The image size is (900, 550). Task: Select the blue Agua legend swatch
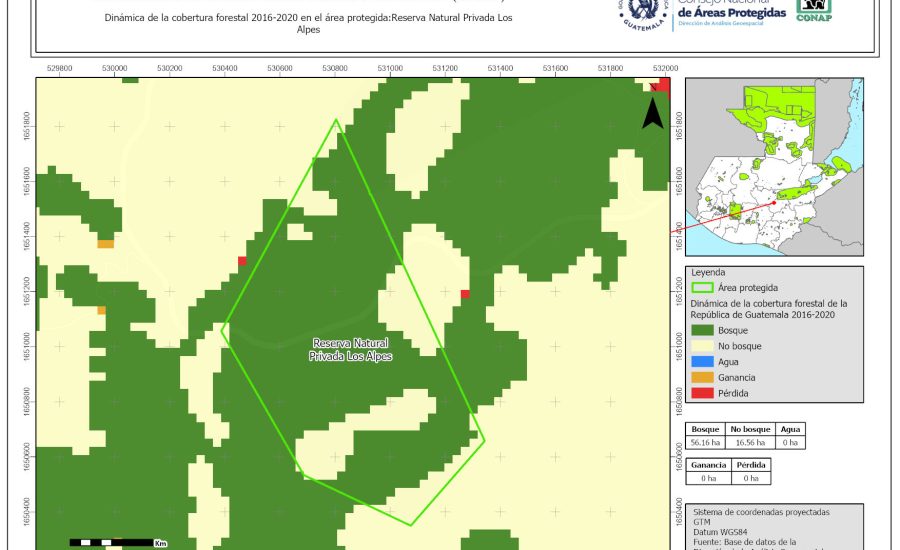tap(703, 362)
